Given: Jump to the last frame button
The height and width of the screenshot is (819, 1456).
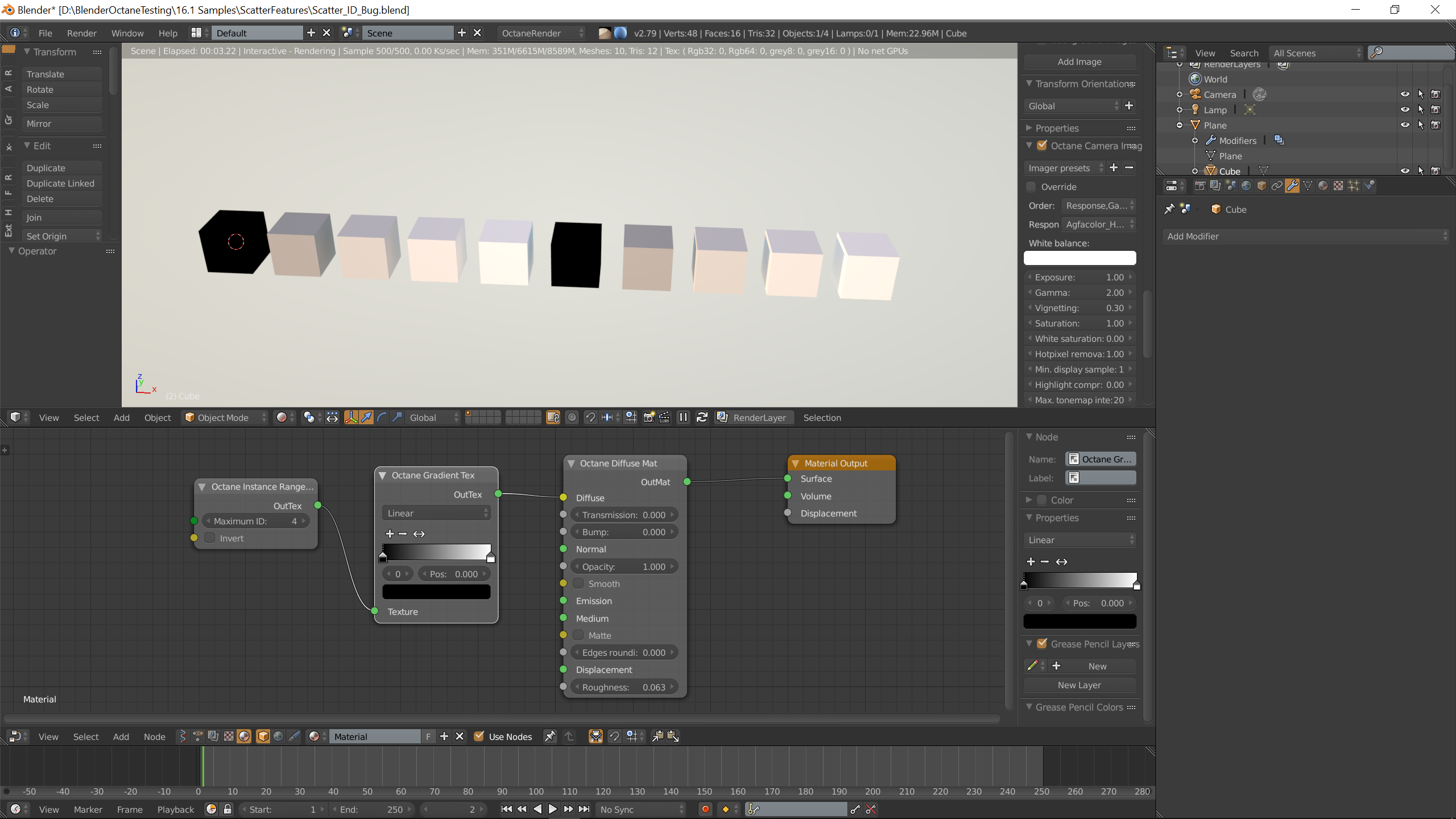Looking at the screenshot, I should (x=584, y=809).
